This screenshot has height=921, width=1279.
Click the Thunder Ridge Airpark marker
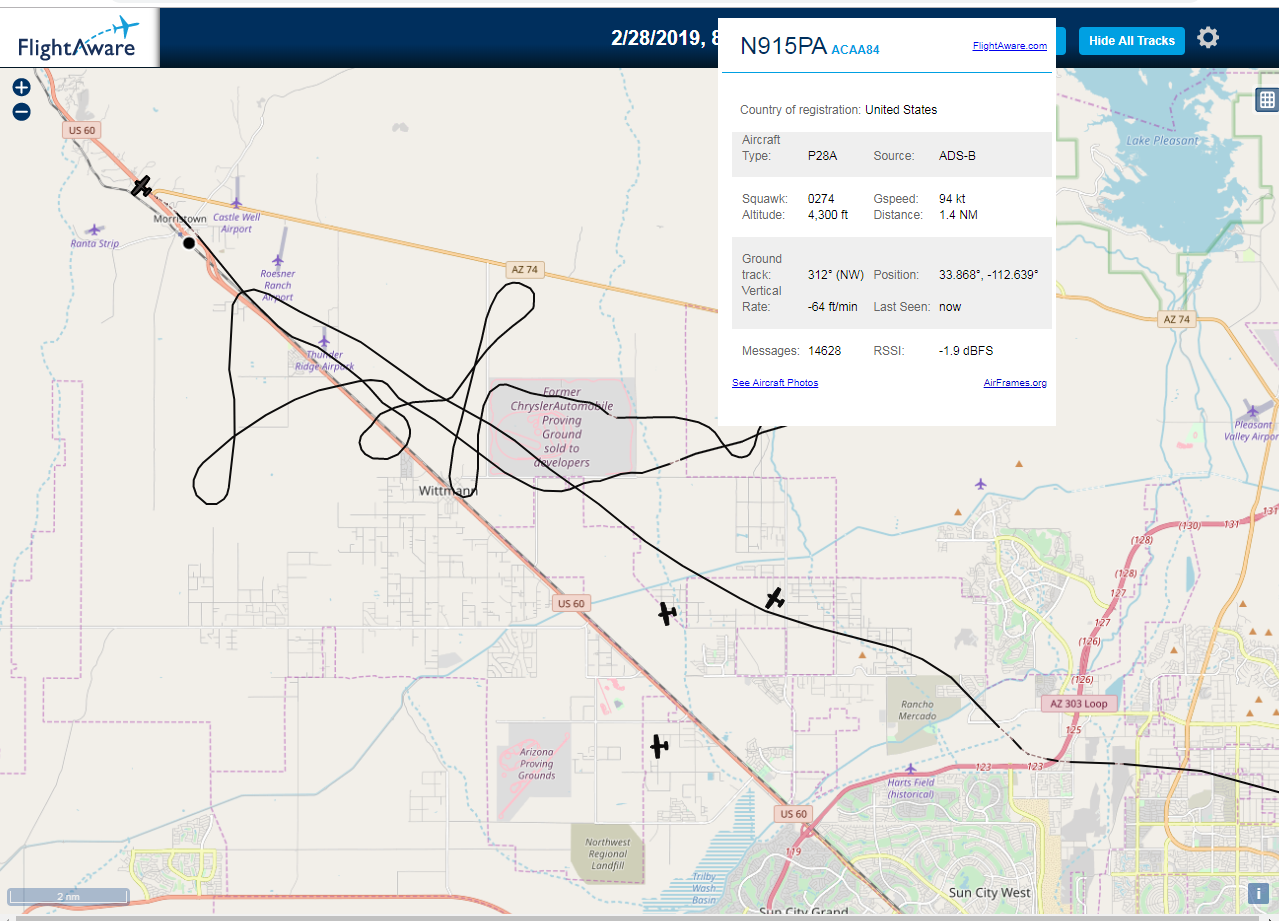[323, 341]
